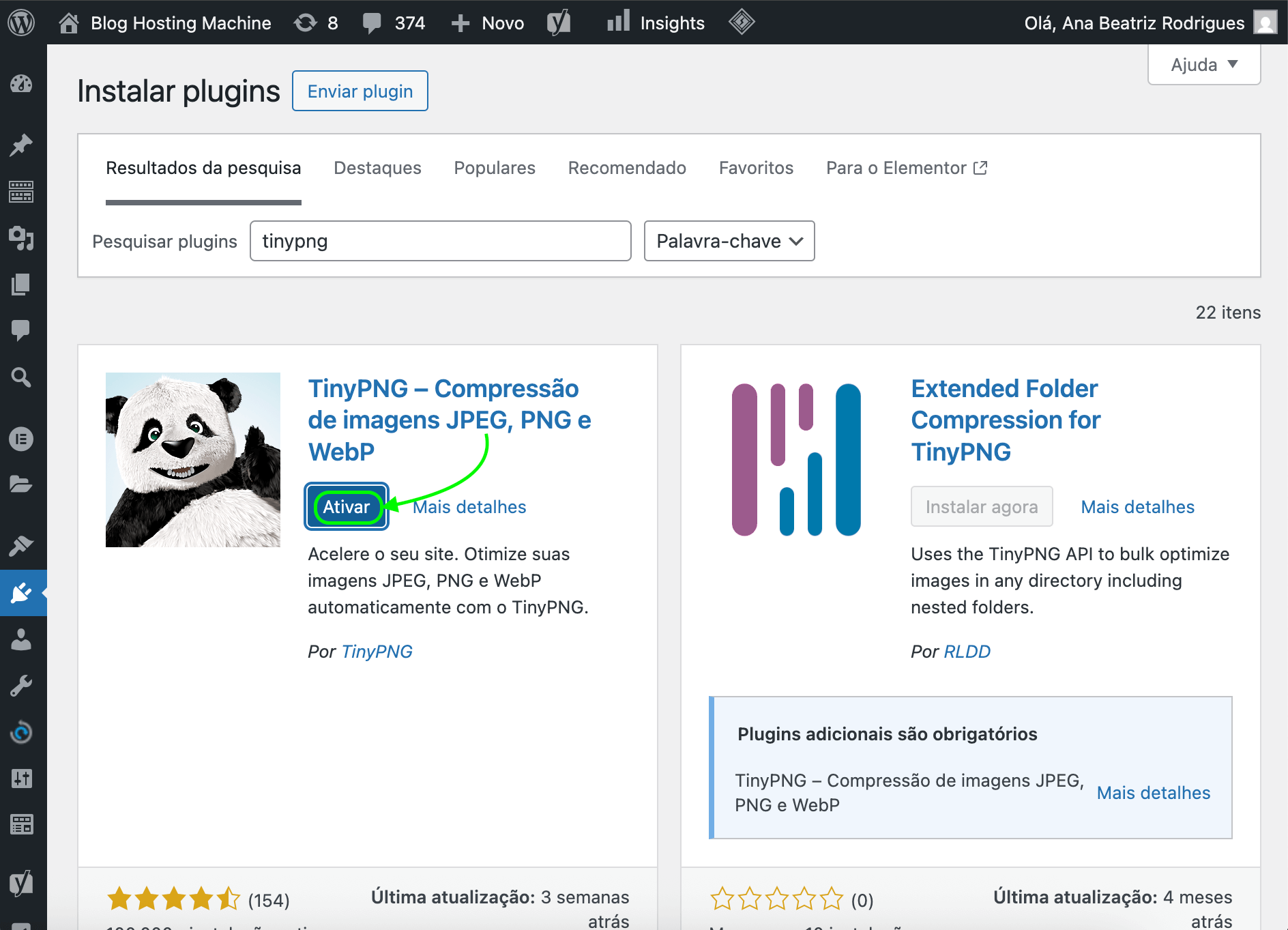Open Pages via the stacked-pages icon
Viewport: 1288px width, 930px height.
coord(21,284)
